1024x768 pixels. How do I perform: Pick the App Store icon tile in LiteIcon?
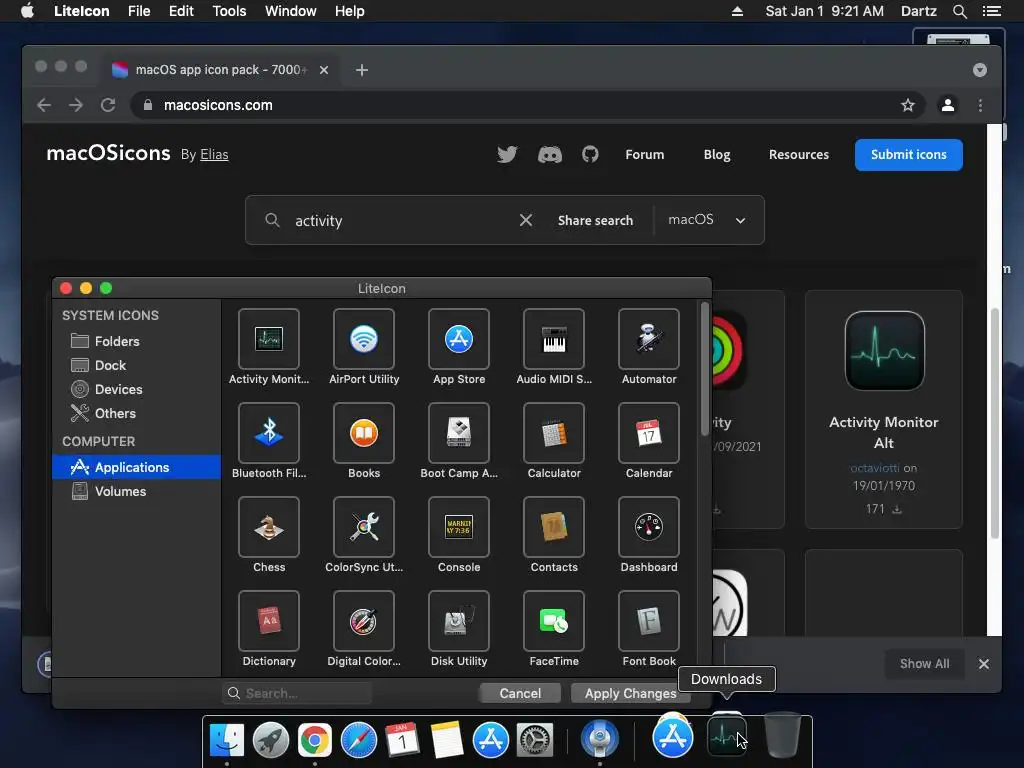458,339
